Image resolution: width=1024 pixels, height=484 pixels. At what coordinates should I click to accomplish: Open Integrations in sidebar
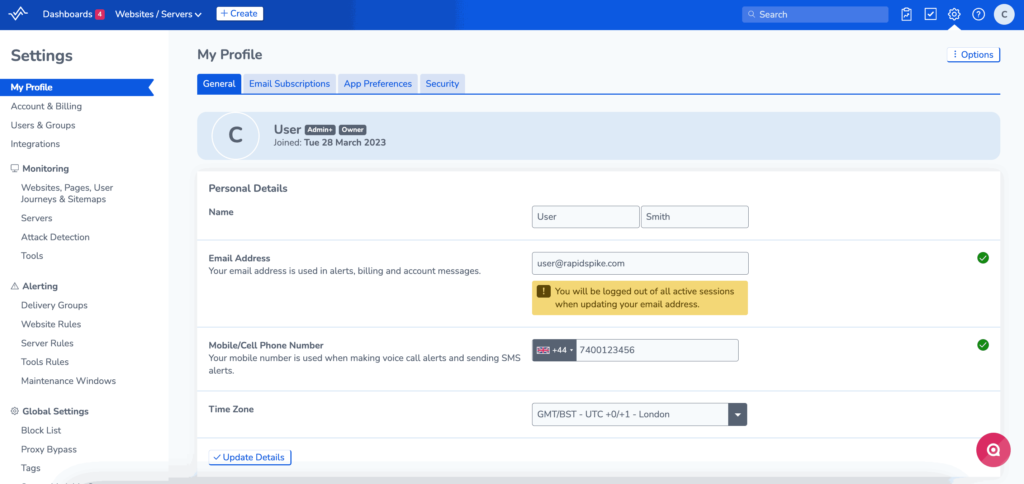pos(35,144)
